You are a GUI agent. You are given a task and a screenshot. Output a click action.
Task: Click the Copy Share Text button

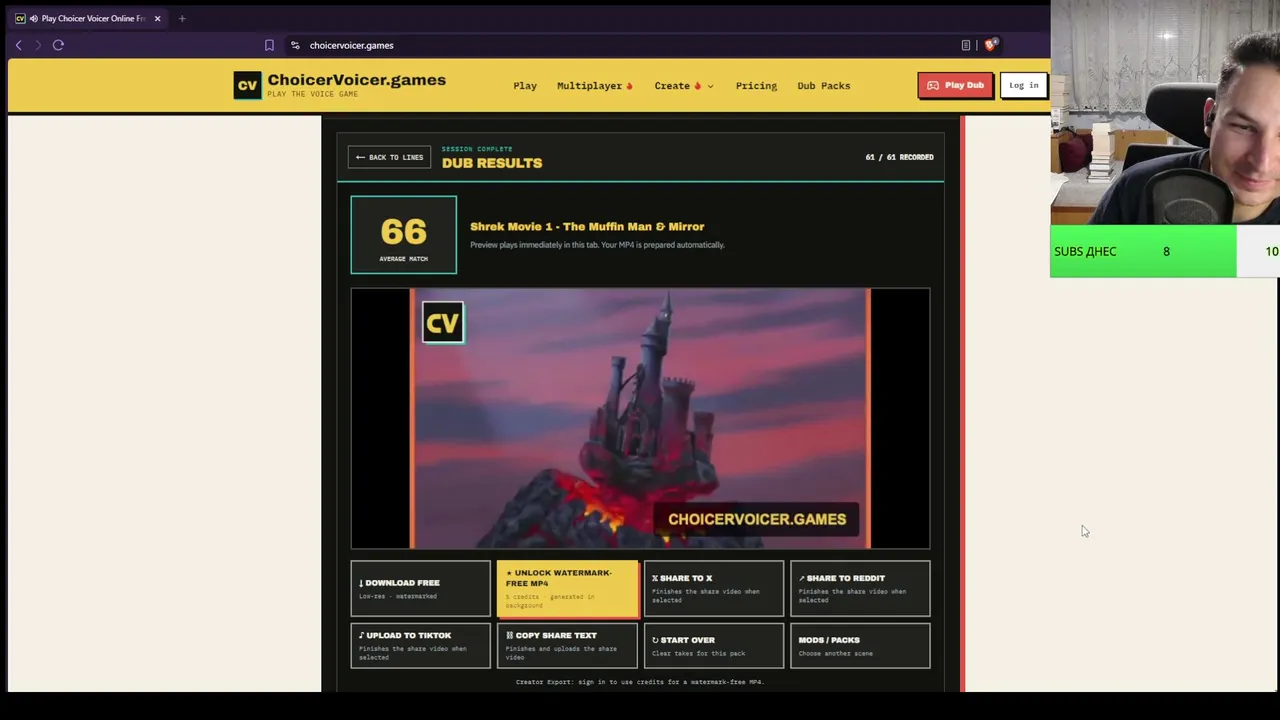pyautogui.click(x=567, y=645)
